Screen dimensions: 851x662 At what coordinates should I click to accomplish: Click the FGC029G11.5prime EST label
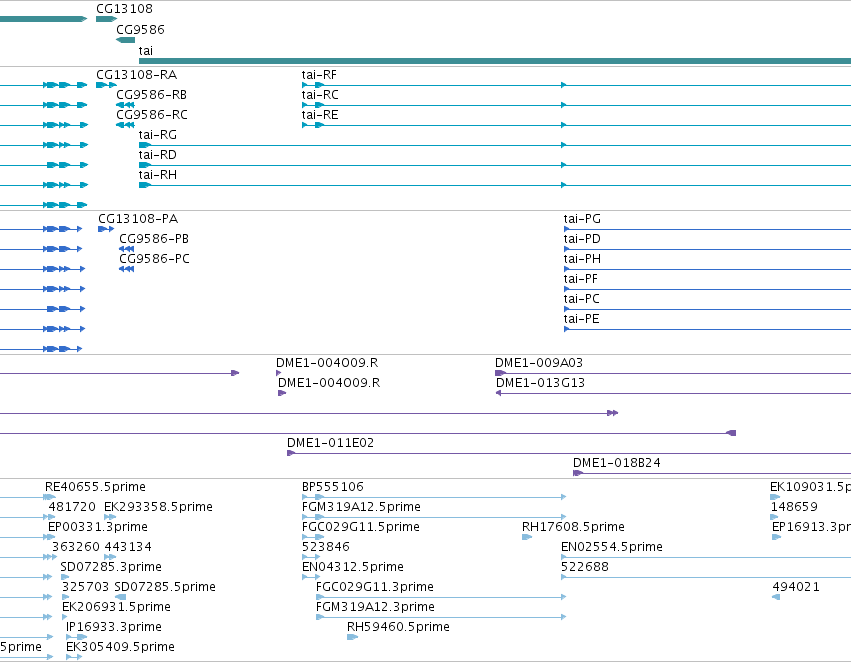pos(360,527)
